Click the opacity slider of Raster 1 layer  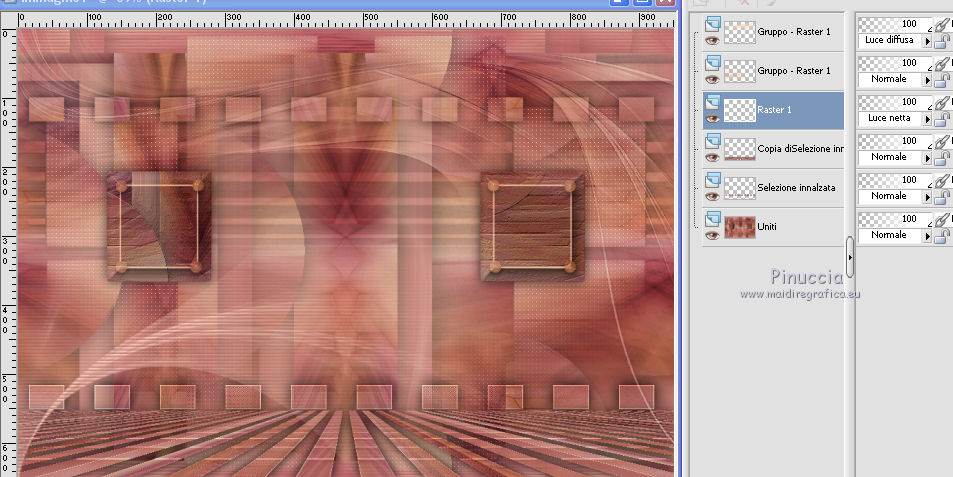click(895, 103)
